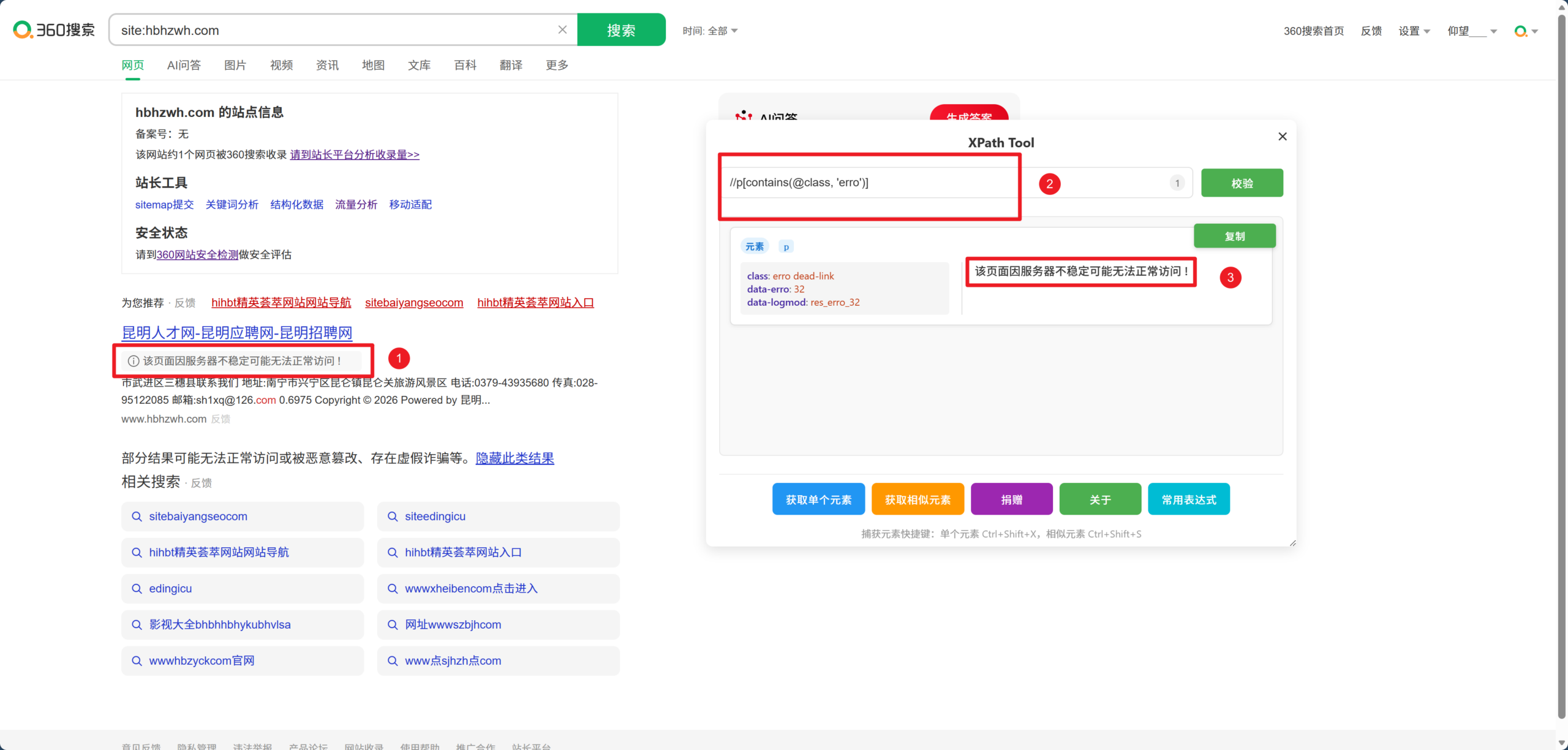Viewport: 1568px width, 750px height.
Task: Click the search icon next to siteedingicu
Action: pos(393,517)
